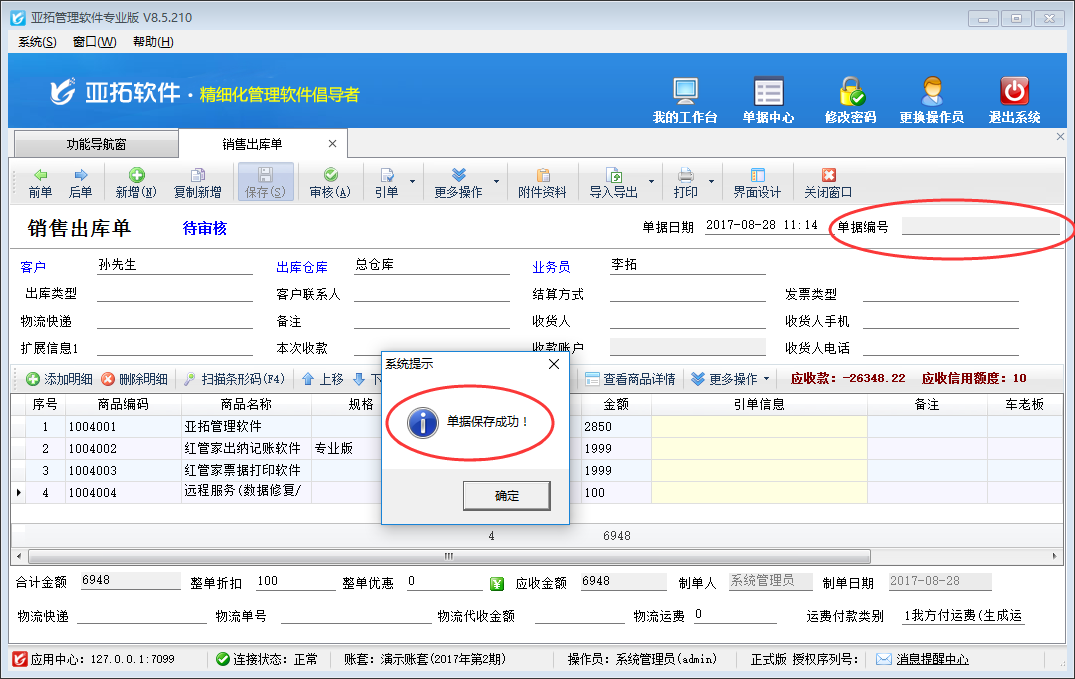Image resolution: width=1075 pixels, height=679 pixels.
Task: Open the 单据中心 document center
Action: 768,92
